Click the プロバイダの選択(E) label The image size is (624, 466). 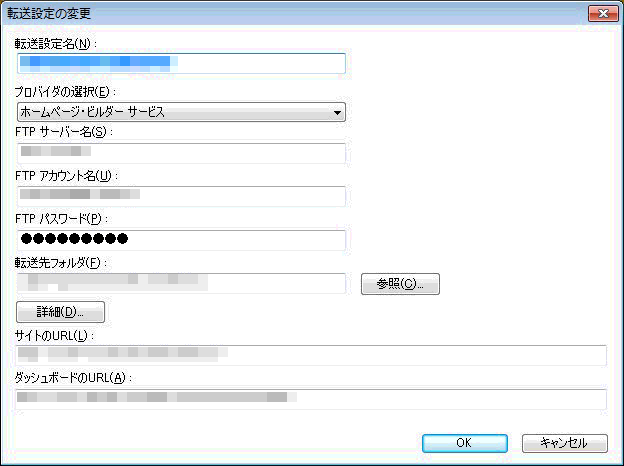pos(65,92)
